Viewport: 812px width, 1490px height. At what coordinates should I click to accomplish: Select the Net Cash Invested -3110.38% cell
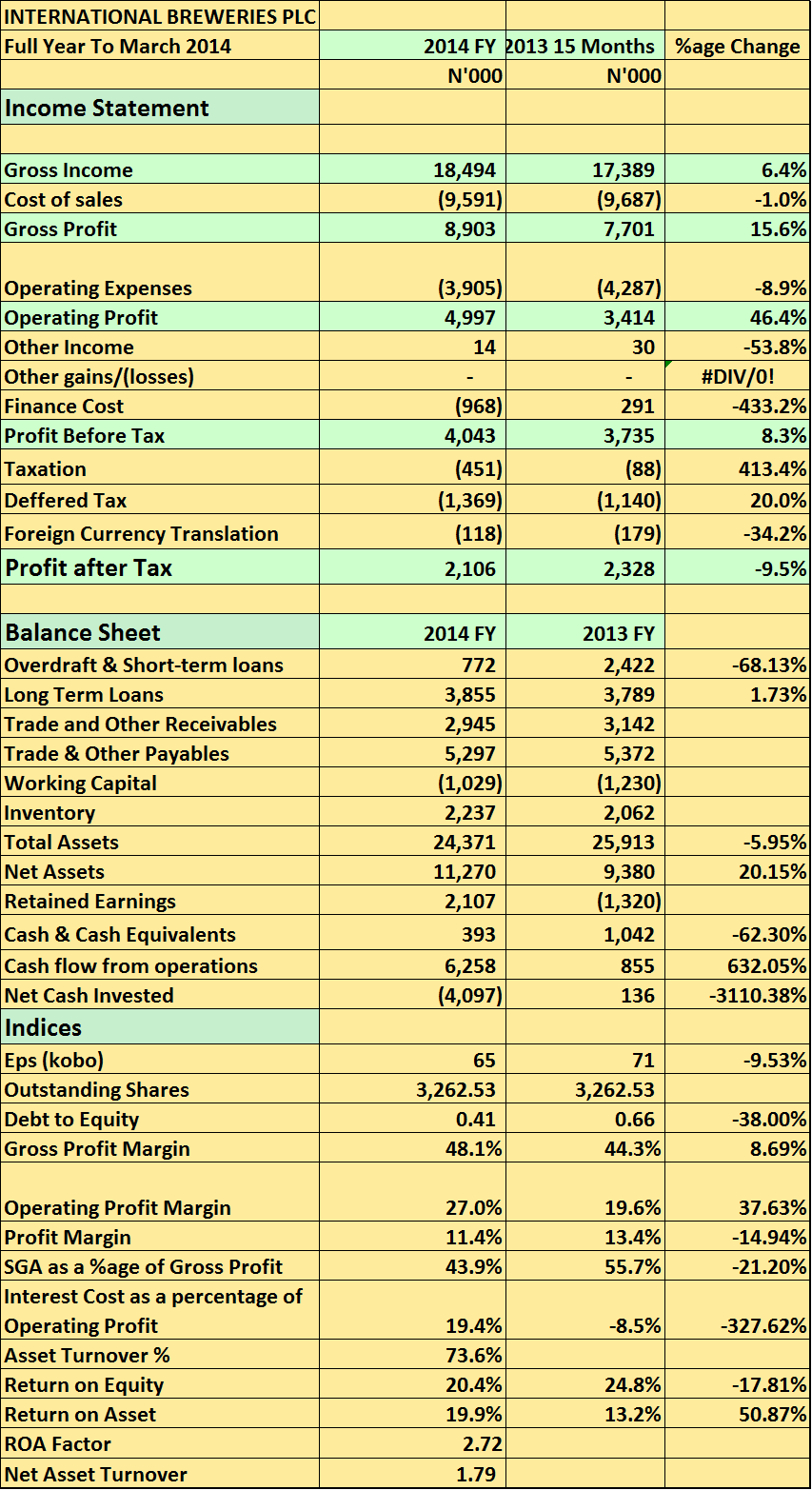[737, 995]
